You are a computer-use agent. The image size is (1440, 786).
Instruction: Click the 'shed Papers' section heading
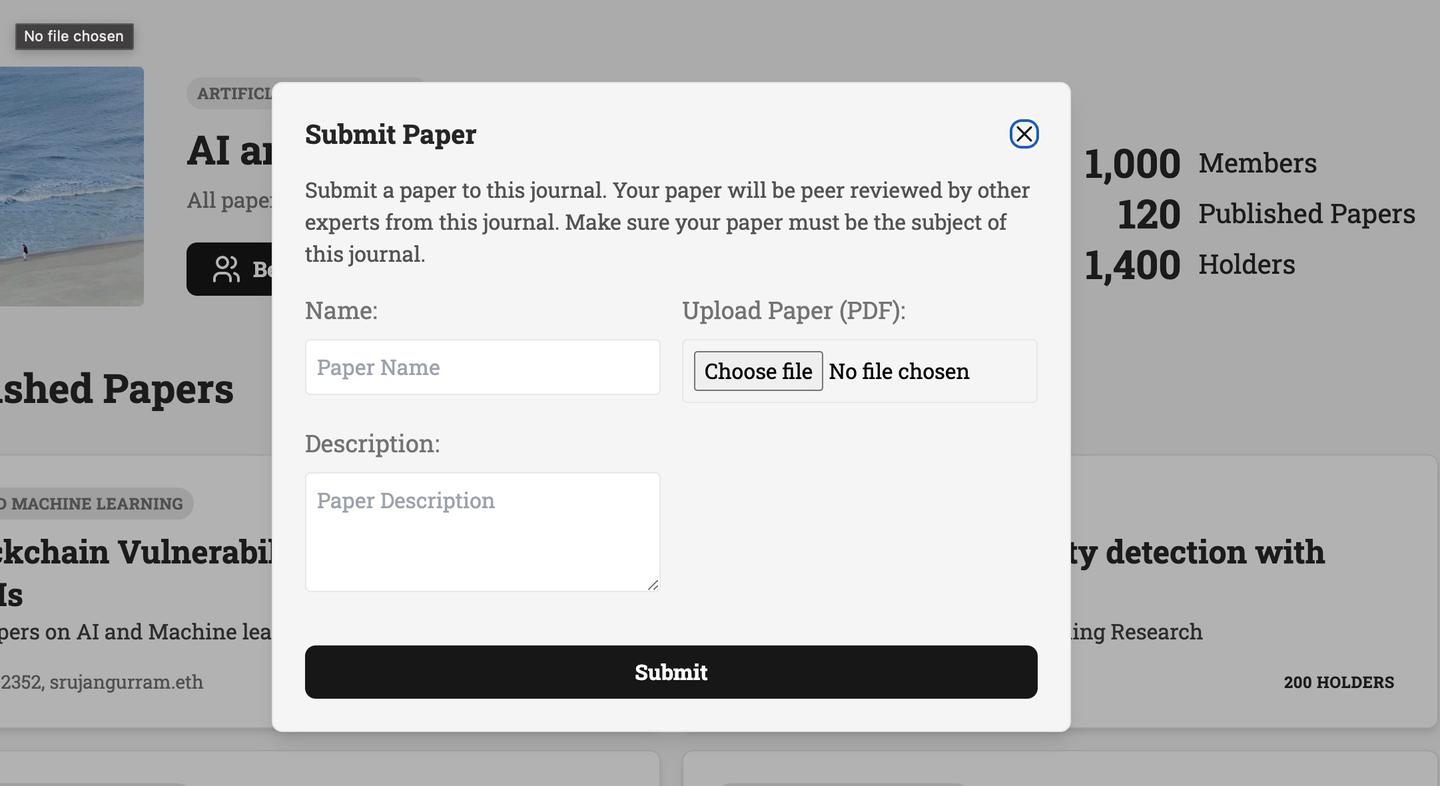point(117,388)
